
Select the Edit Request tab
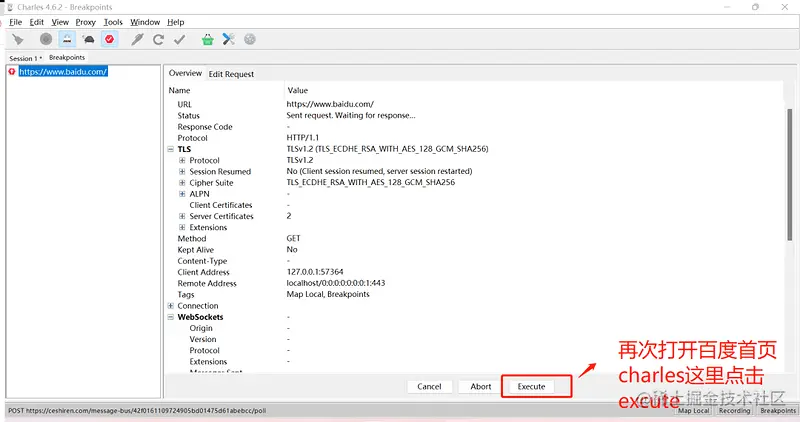tap(231, 74)
